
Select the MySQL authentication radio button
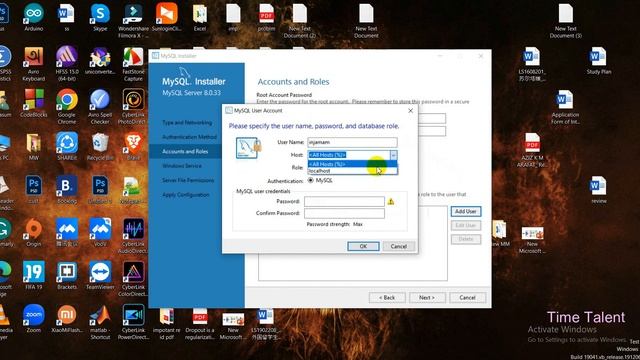(x=311, y=180)
